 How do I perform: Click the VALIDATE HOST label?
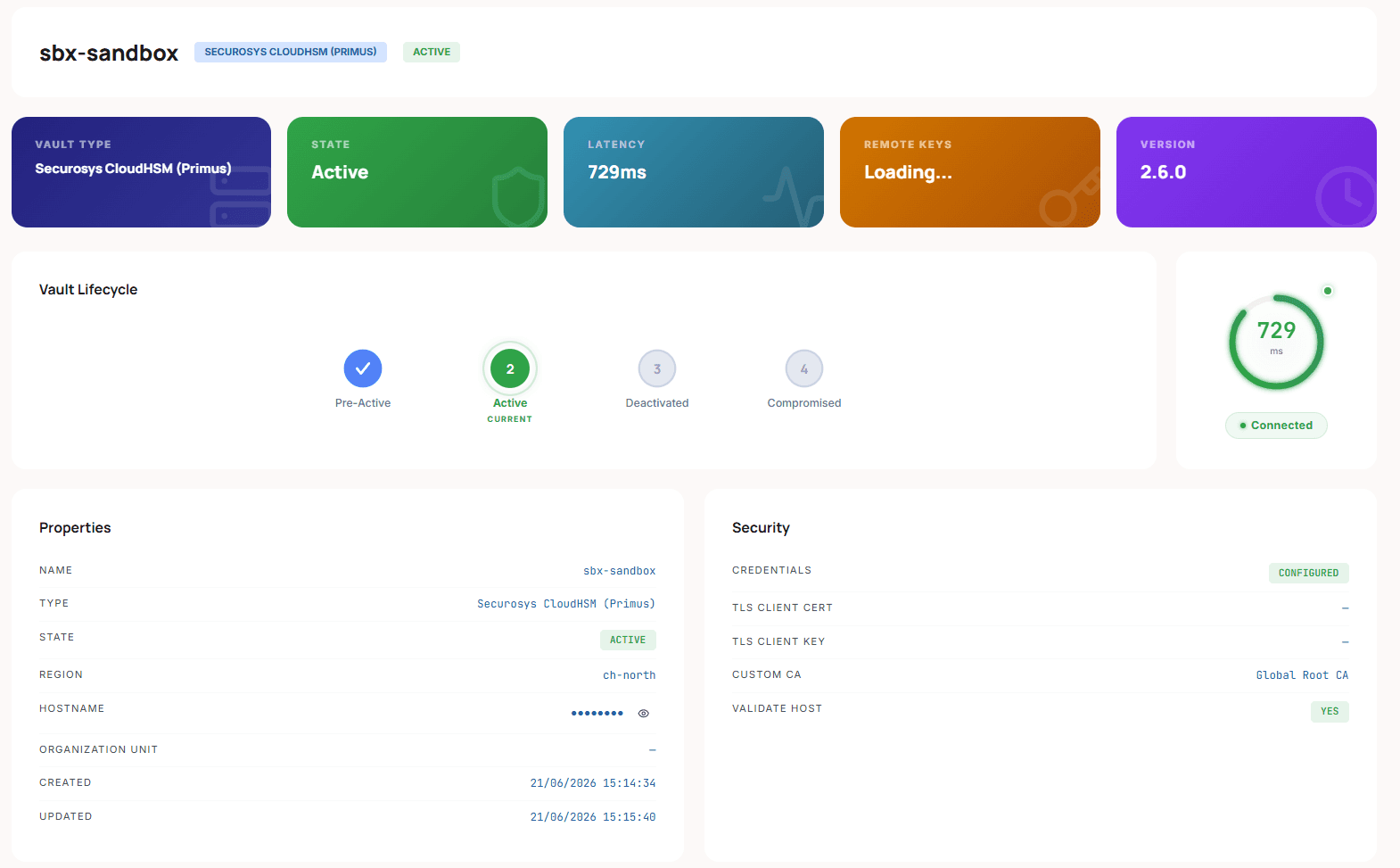click(x=778, y=709)
